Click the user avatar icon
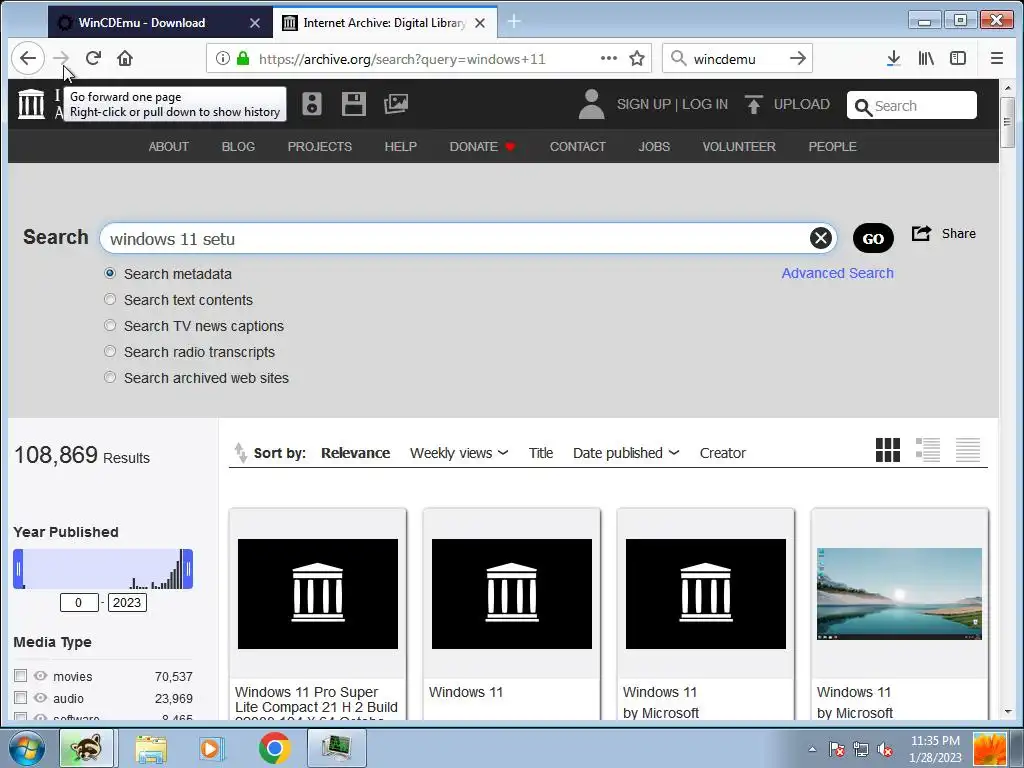Viewport: 1024px width, 768px height. point(591,104)
